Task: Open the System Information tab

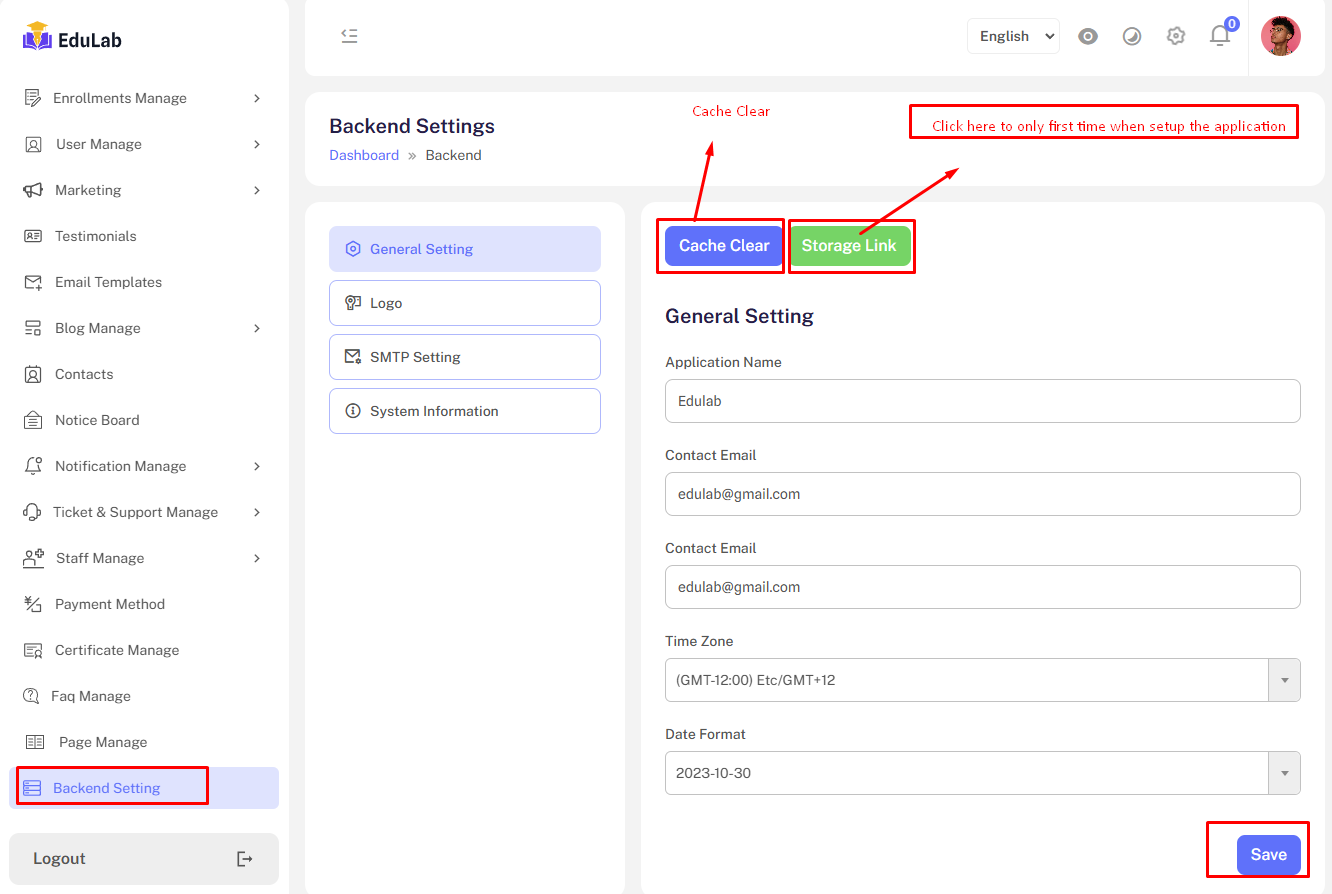Action: pos(464,411)
